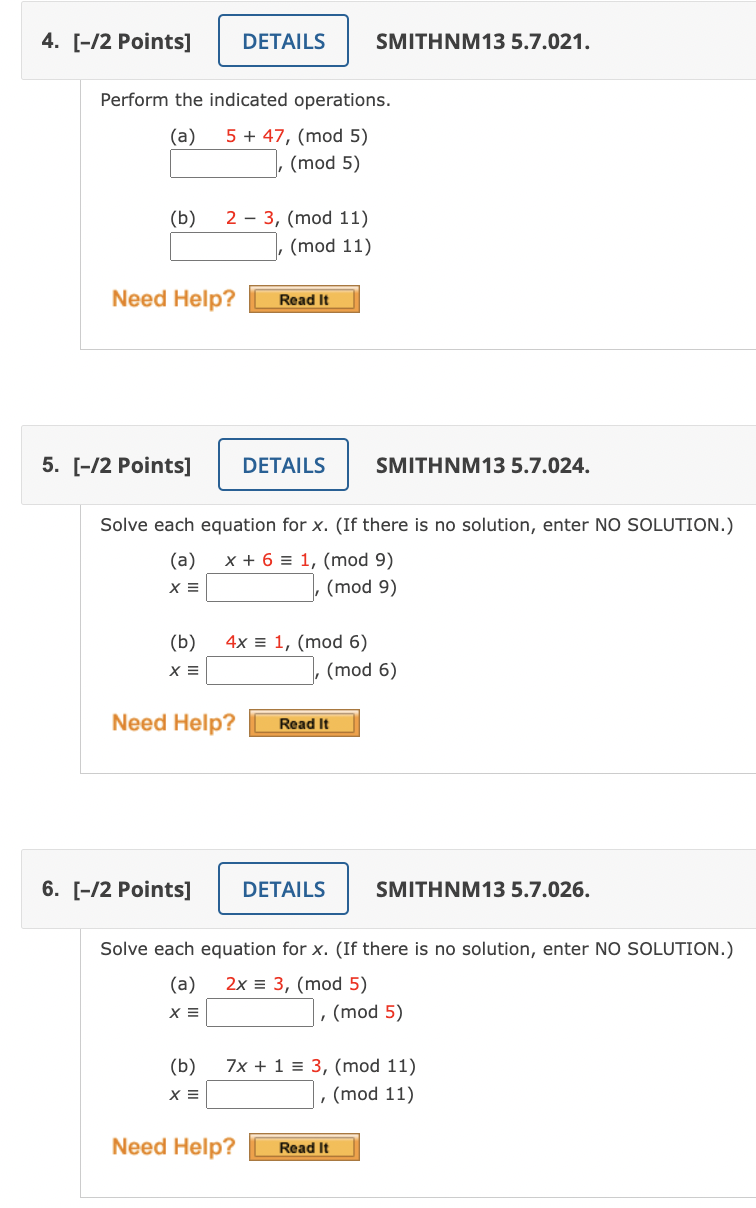
Task: Open the Need Help? link for problem 6
Action: [171, 1146]
